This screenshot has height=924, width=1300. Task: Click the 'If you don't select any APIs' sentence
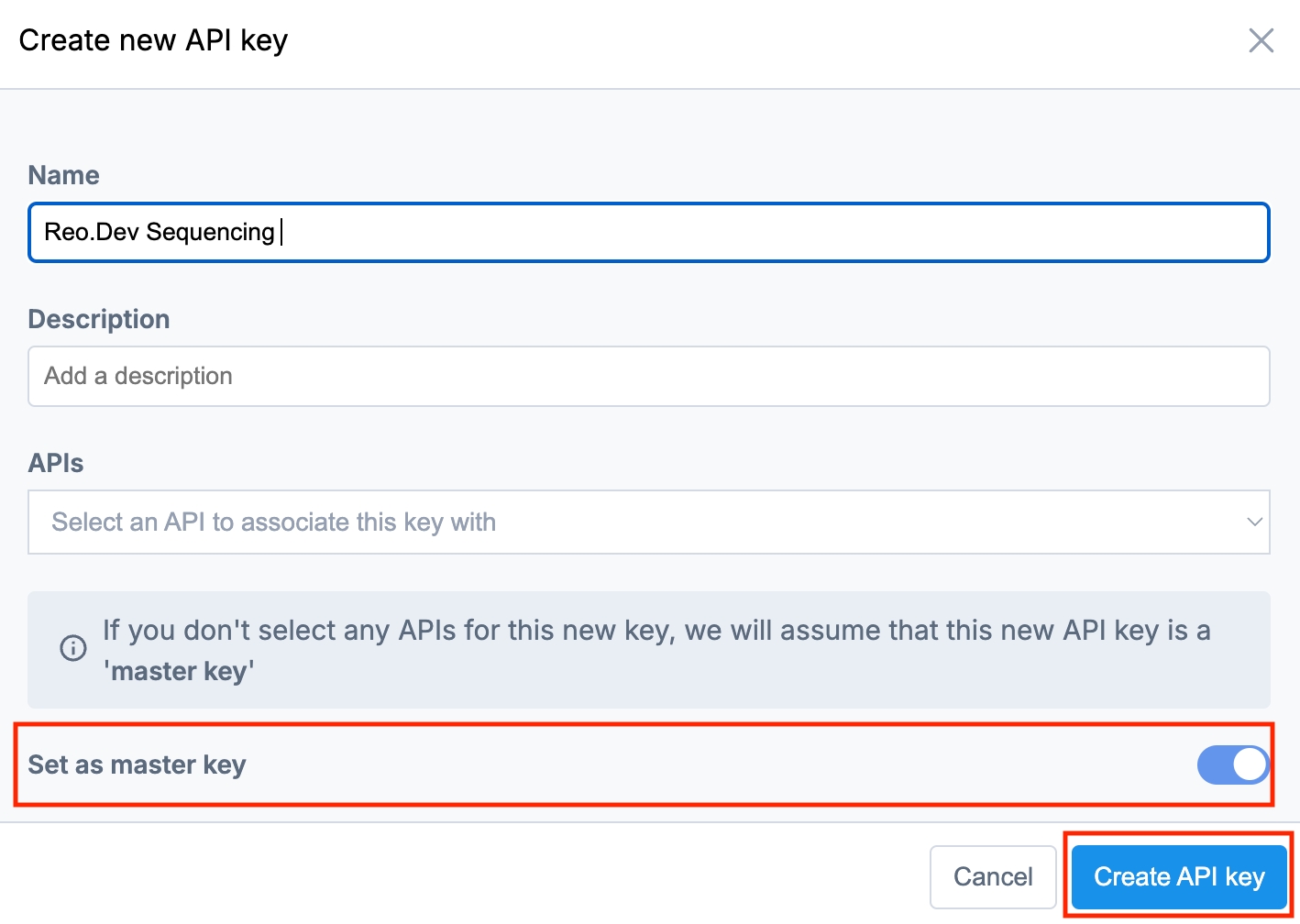pos(656,631)
